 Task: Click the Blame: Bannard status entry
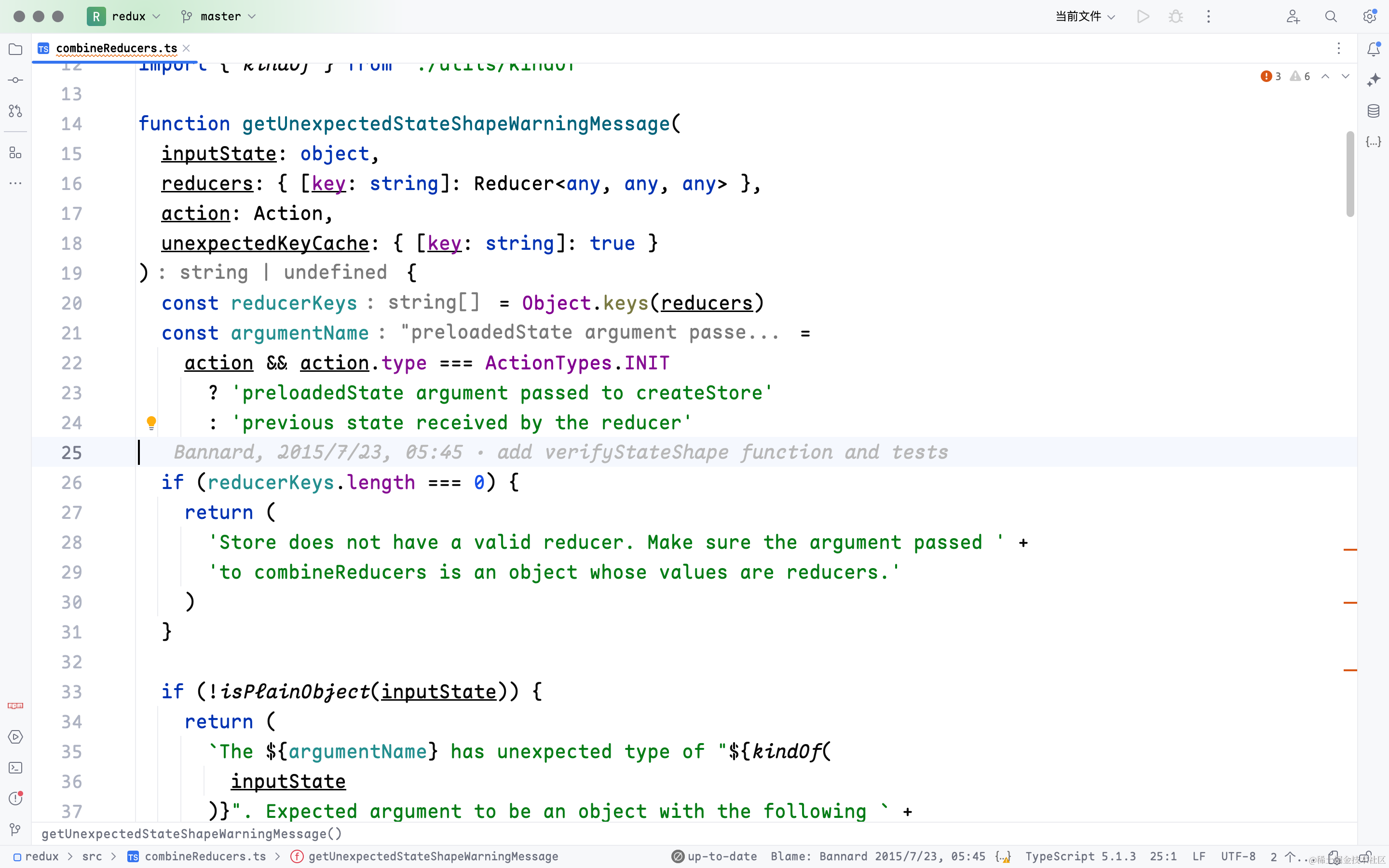click(x=878, y=856)
